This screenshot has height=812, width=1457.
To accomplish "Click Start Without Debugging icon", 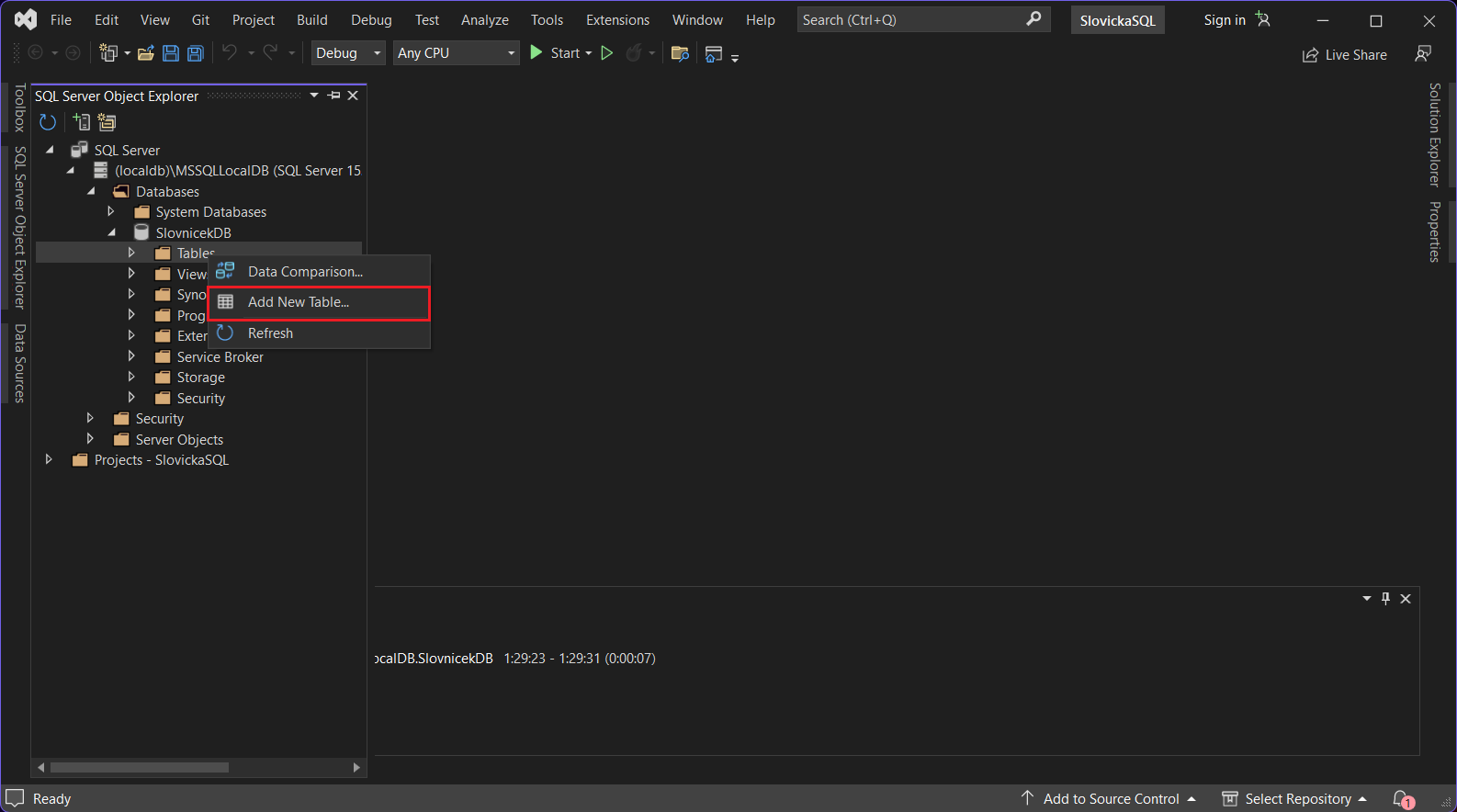I will 606,53.
